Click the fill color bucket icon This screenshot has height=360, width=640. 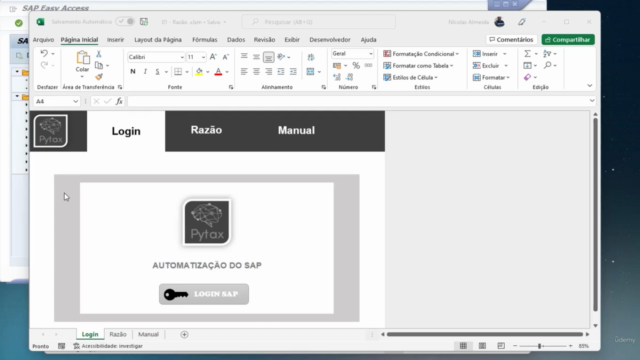click(199, 72)
